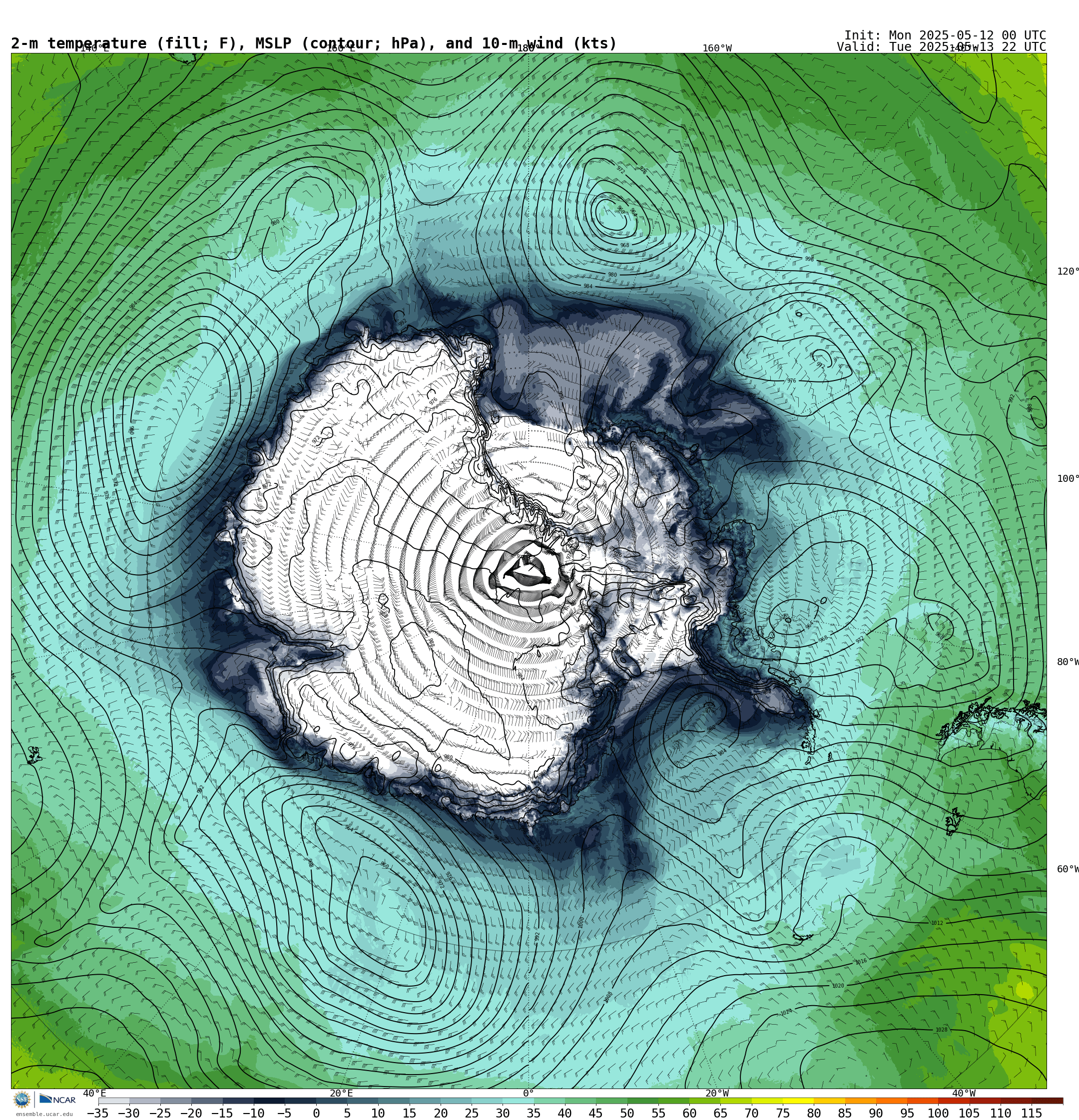Viewport: 1079px width, 1120px height.
Task: Click the dark navy -10 to -5 colorbar swatch
Action: click(269, 1101)
